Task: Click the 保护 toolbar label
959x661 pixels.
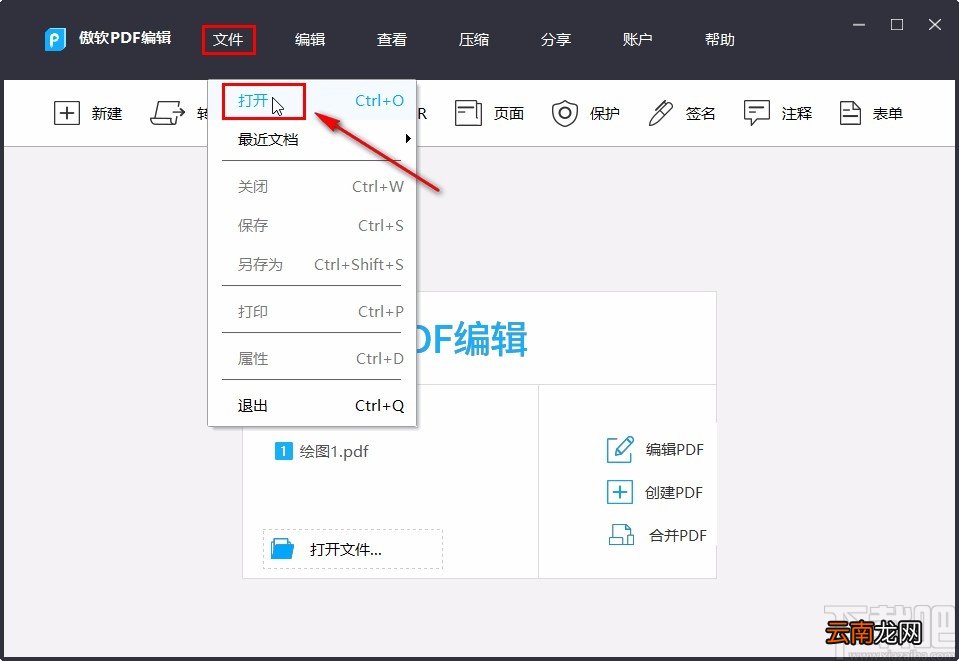Action: 605,114
